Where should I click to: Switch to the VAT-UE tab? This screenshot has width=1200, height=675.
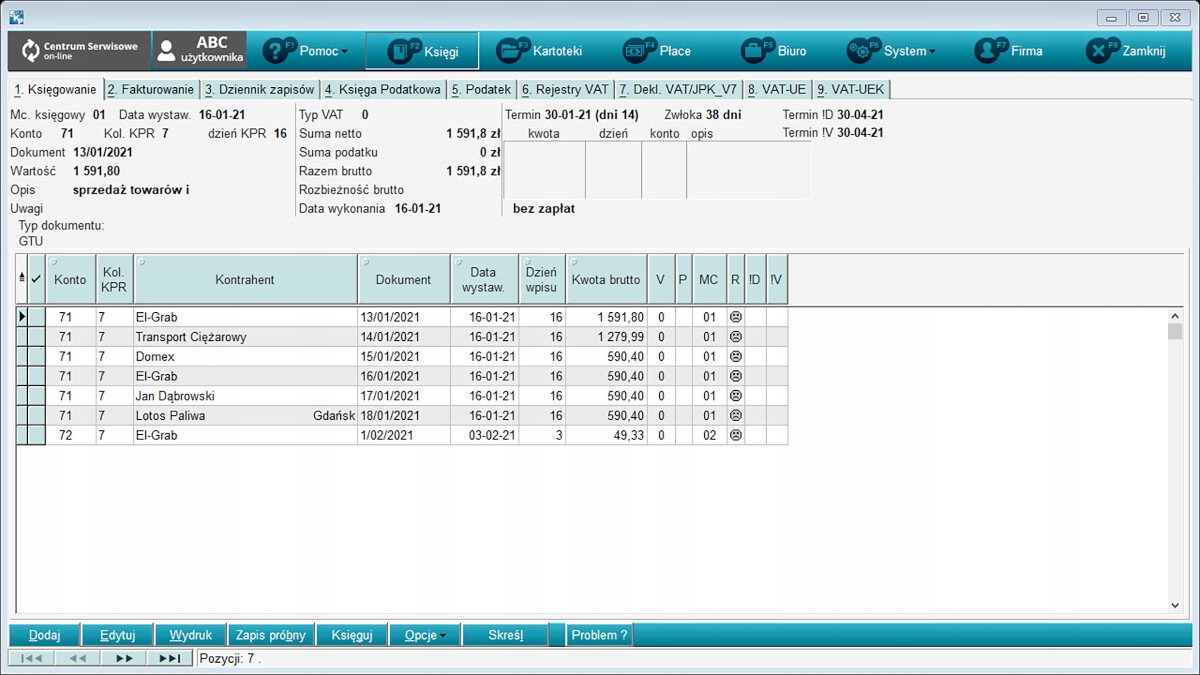pyautogui.click(x=777, y=90)
